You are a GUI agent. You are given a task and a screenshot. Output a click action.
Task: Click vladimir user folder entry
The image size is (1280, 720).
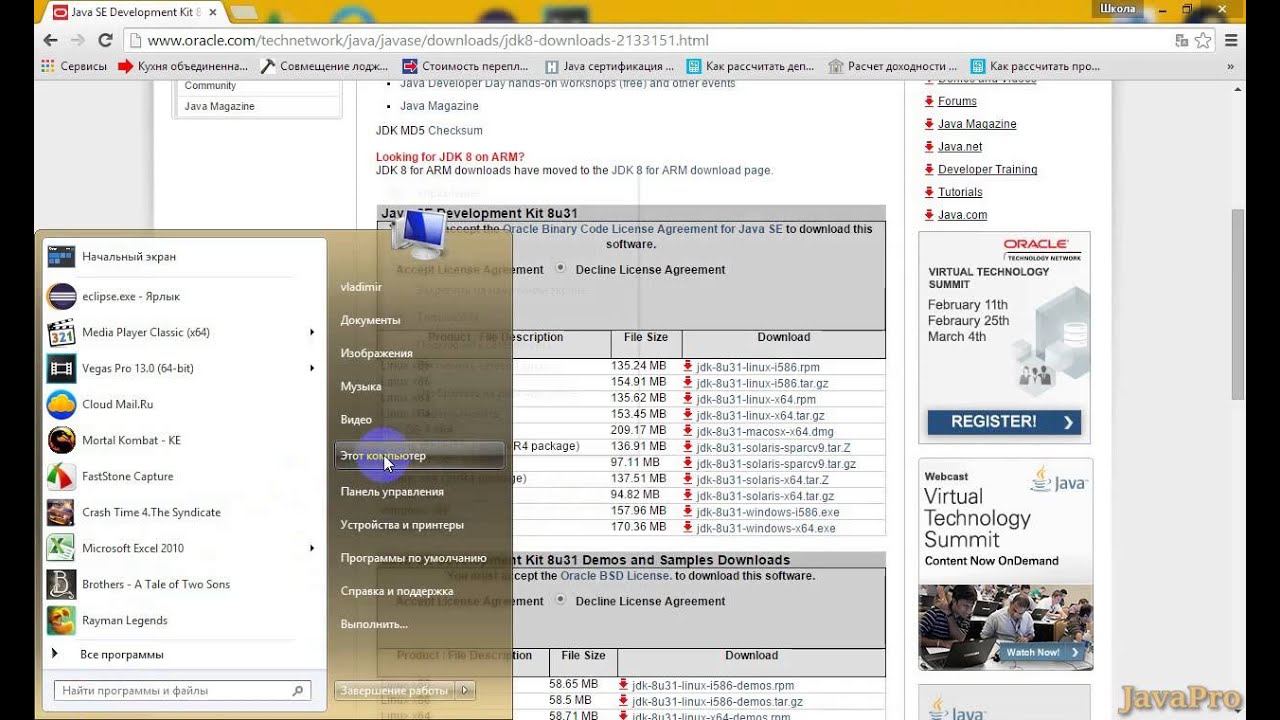coord(361,287)
